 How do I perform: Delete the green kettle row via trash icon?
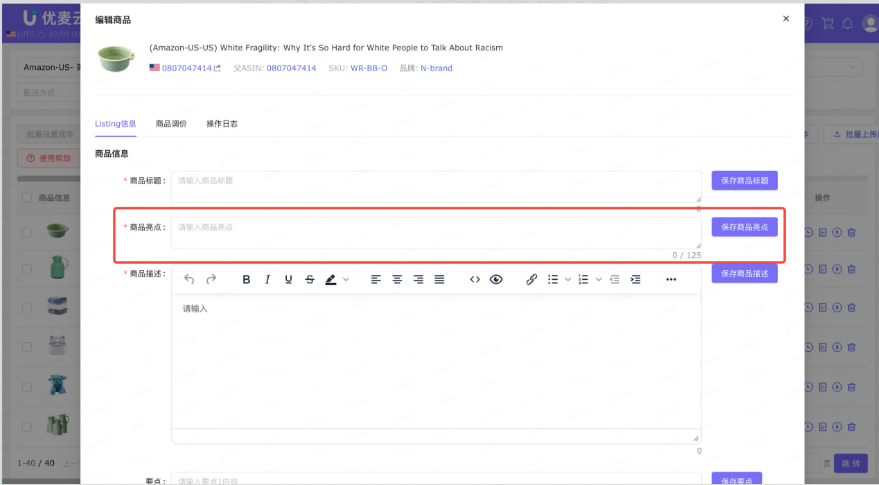pos(852,269)
